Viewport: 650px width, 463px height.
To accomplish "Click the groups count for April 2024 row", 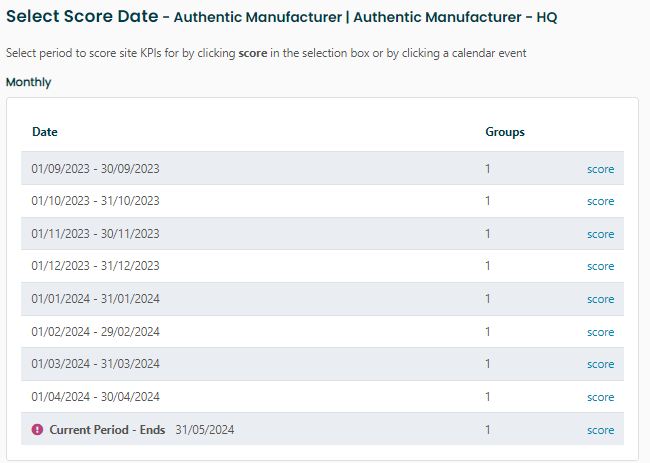I will [x=488, y=397].
